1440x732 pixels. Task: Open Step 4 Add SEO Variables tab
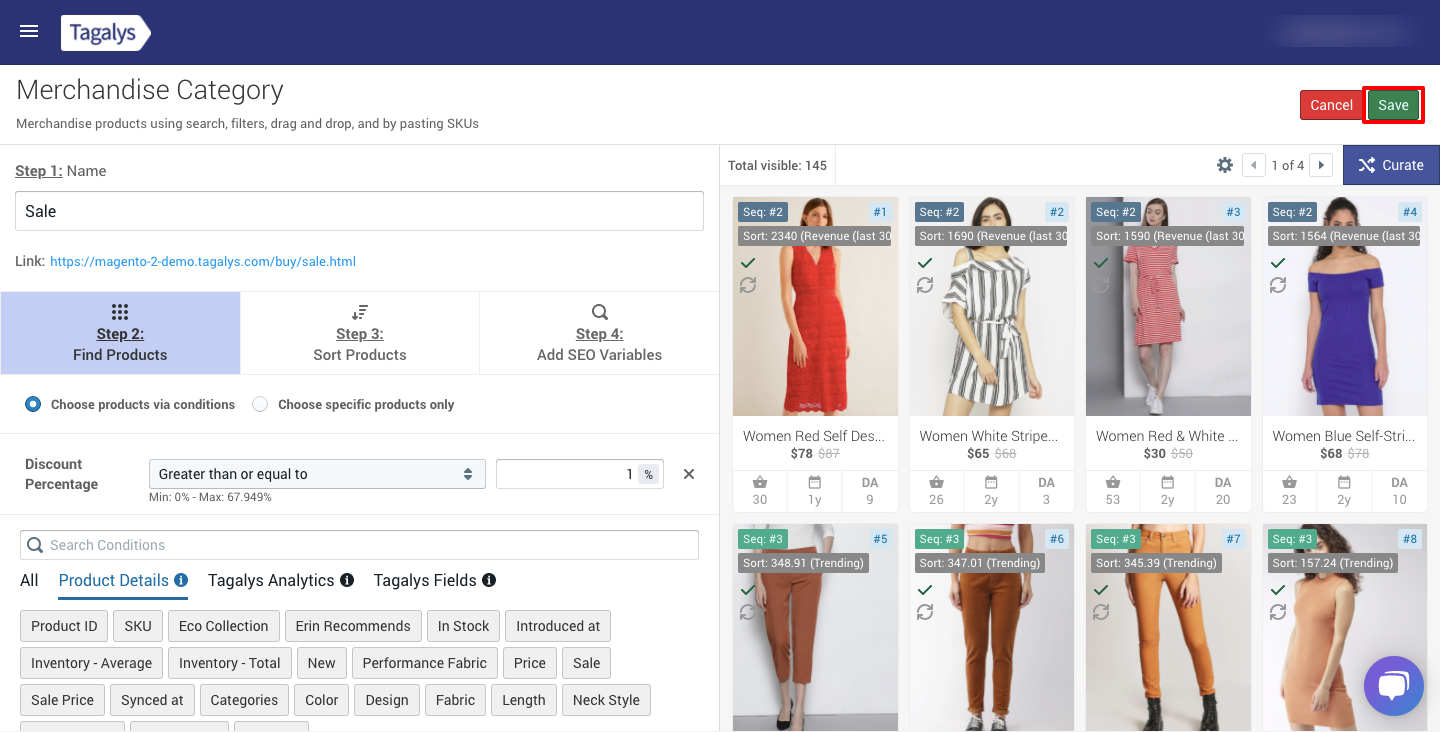599,333
